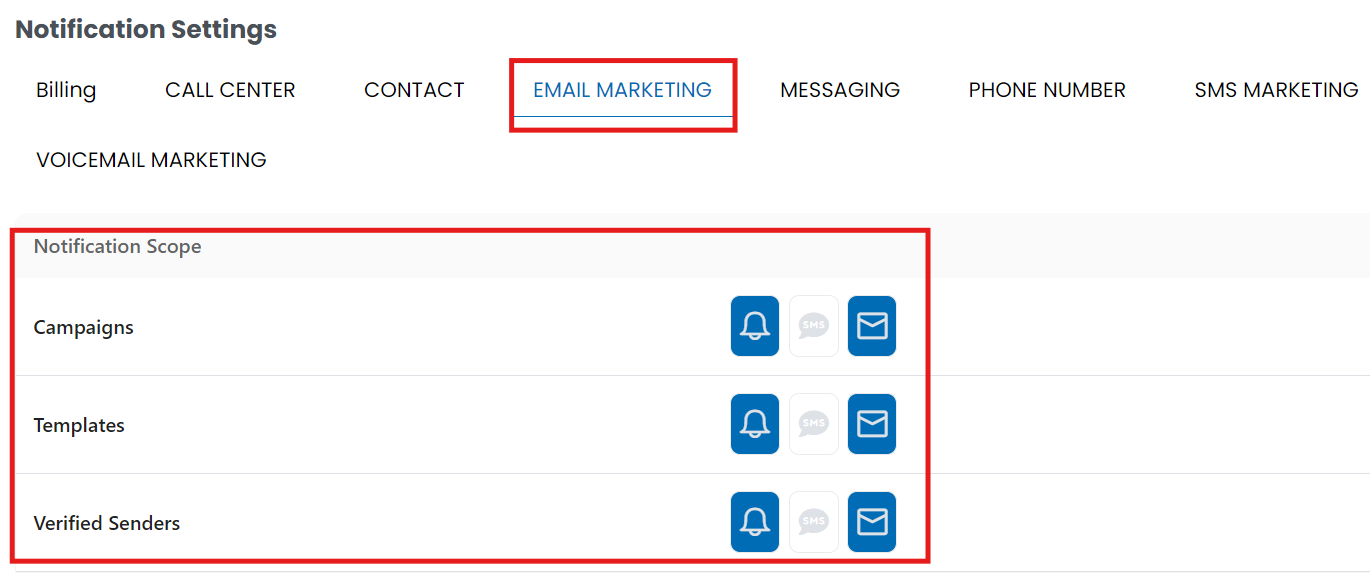Click the Notification Scope column header
Viewport: 1370px width, 588px height.
click(x=118, y=246)
